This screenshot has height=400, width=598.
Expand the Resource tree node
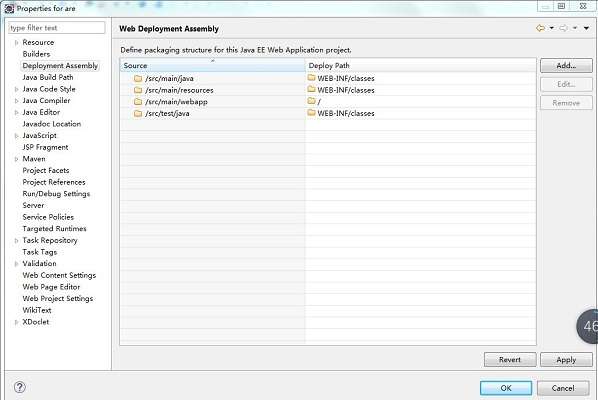[16, 43]
